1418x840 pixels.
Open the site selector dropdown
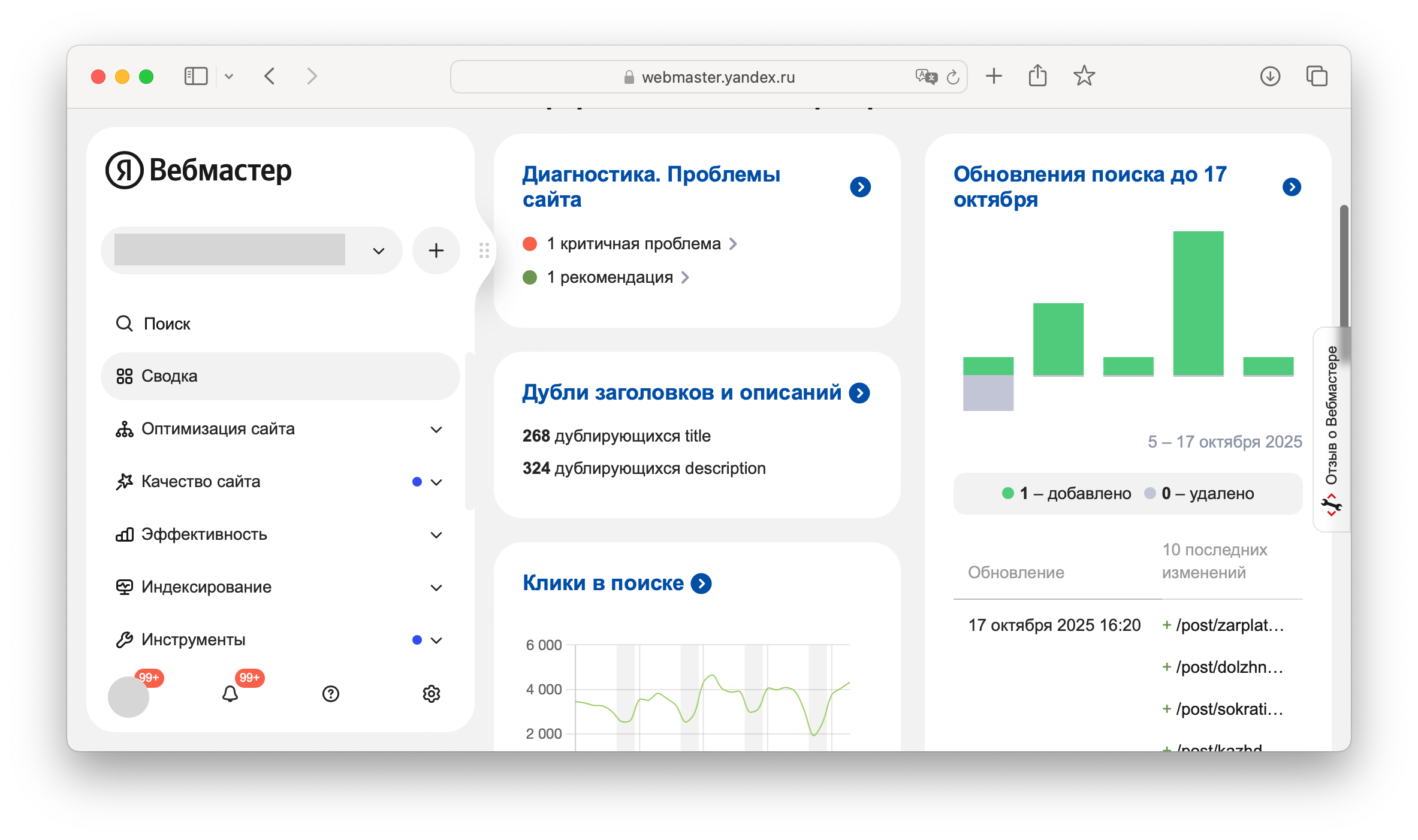(378, 250)
